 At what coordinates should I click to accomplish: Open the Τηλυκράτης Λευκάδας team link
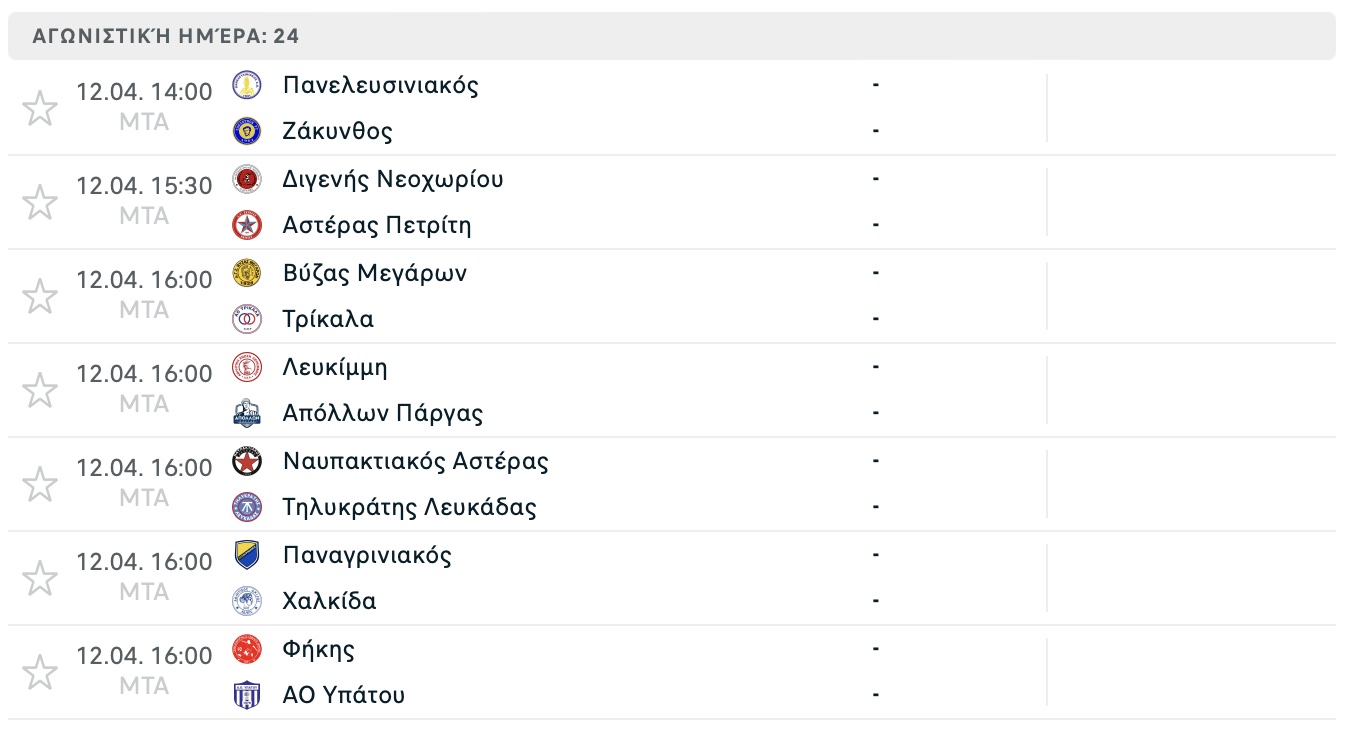(410, 507)
